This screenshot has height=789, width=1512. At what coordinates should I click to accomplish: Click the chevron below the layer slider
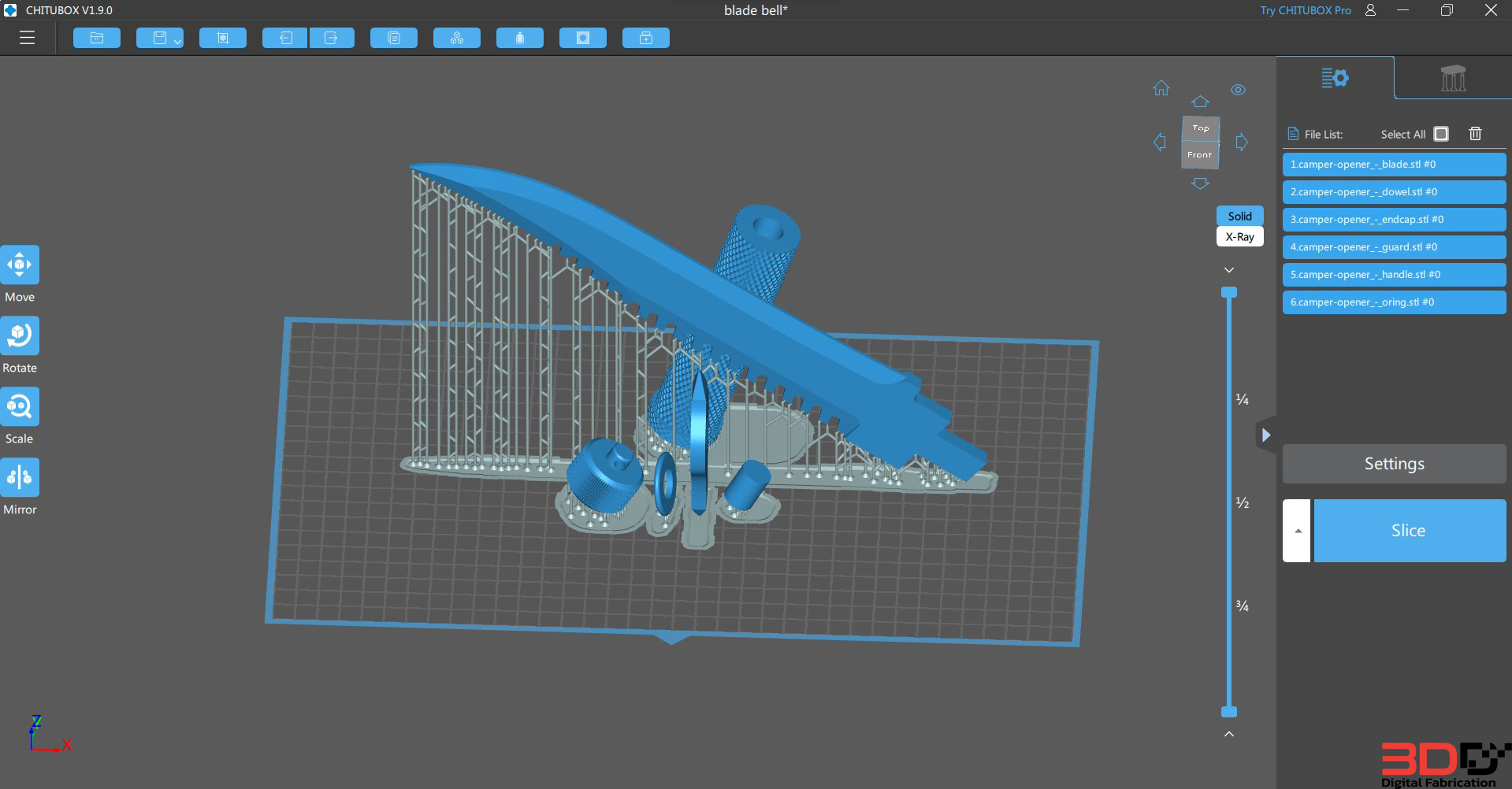1229,734
